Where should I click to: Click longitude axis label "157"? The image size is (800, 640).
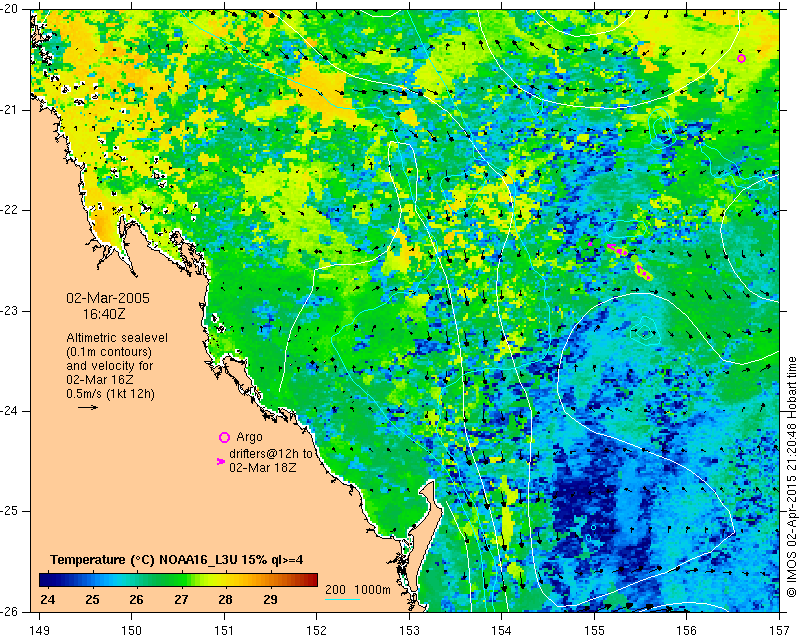pyautogui.click(x=780, y=631)
